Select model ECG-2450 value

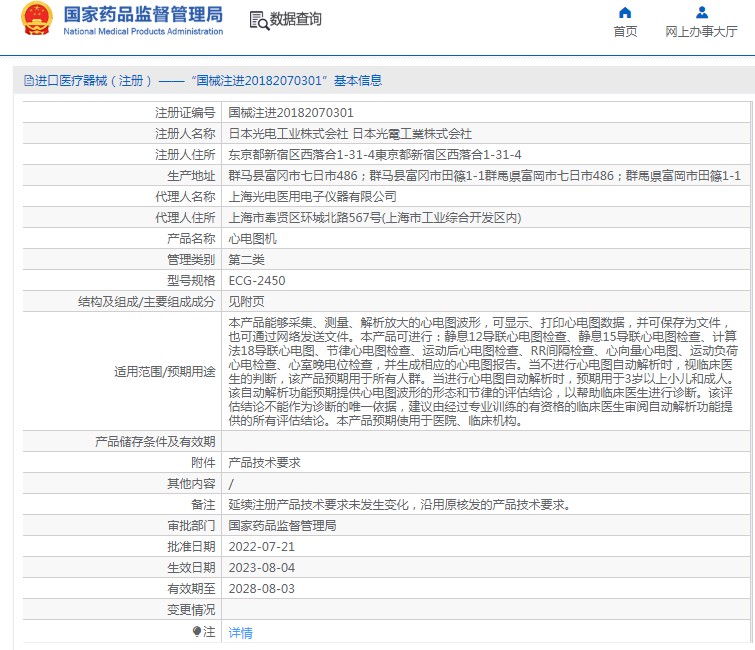pos(257,281)
